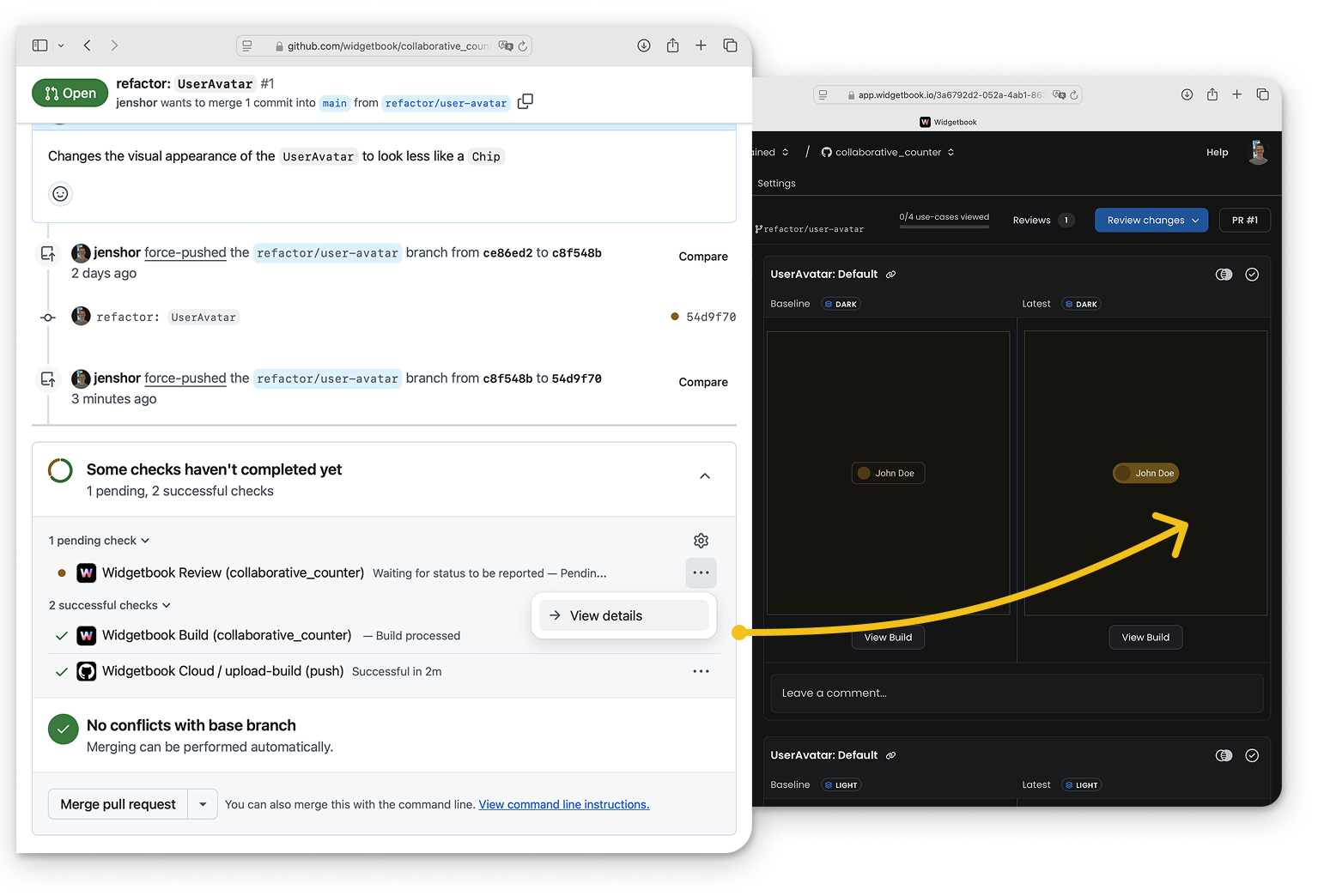Click Widgetbook Review app logo in checks
The height and width of the screenshot is (896, 1318).
(86, 572)
